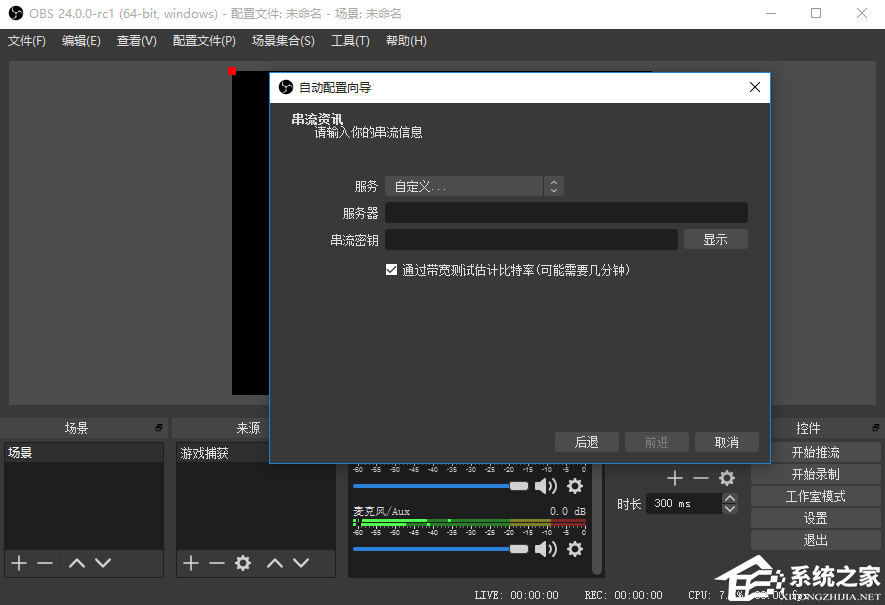This screenshot has width=885, height=605.
Task: Click the 服务器 server input field
Action: 566,213
